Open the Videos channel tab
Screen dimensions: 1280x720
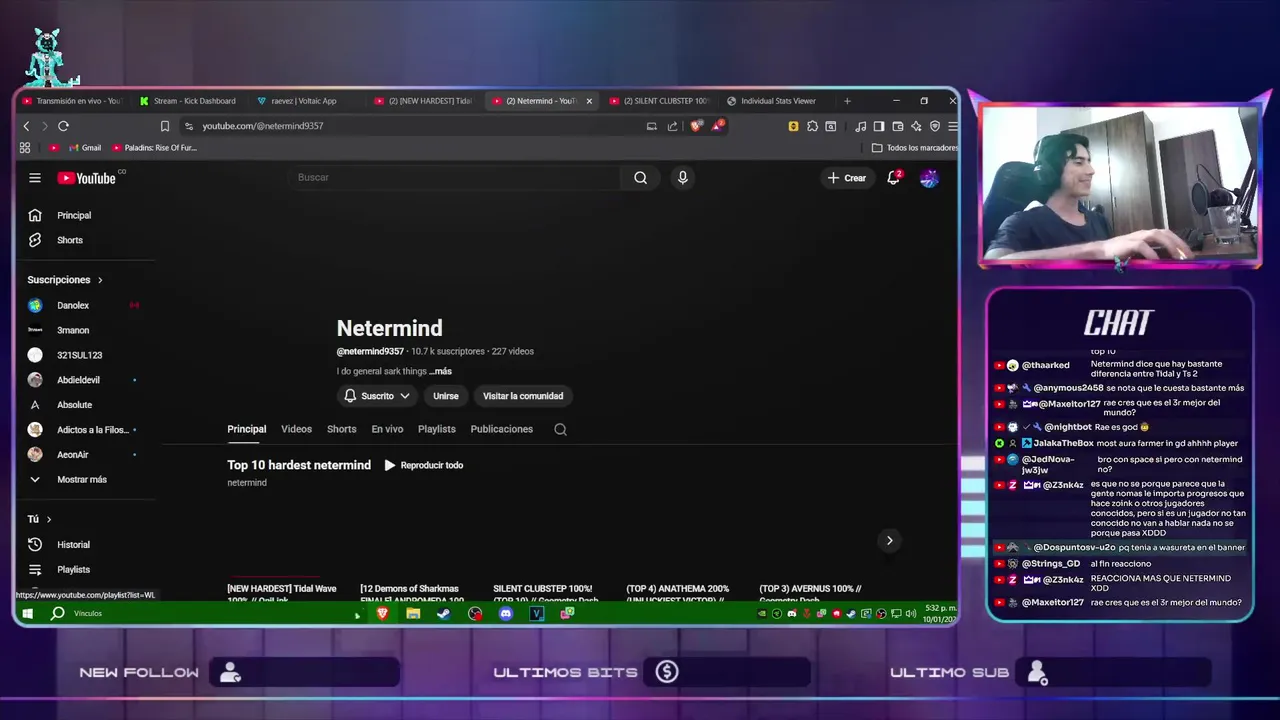296,429
